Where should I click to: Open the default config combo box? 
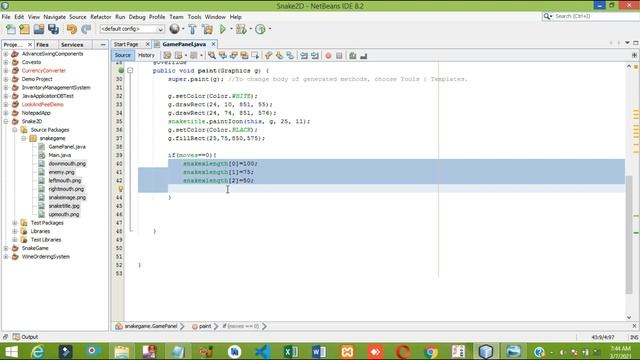tap(132, 29)
